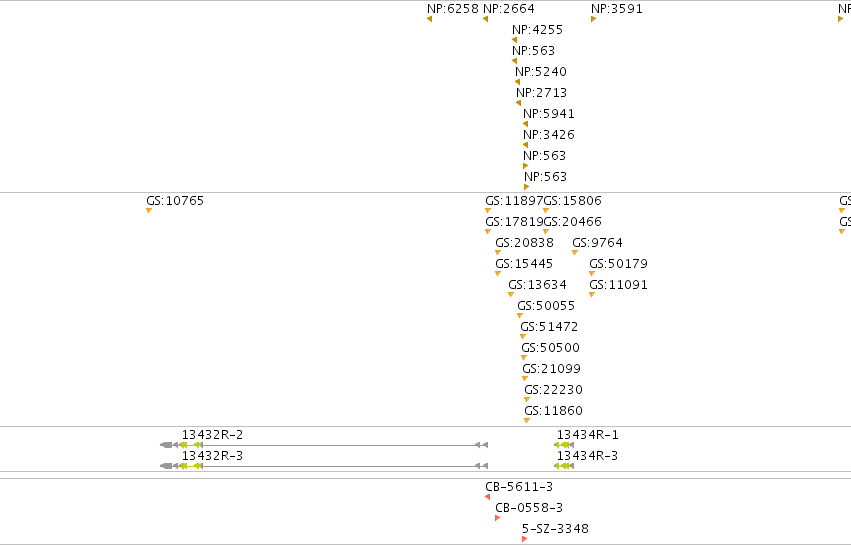Screen dimensions: 851x545
Task: Select the 13432R-2 transcript label
Action: click(212, 435)
